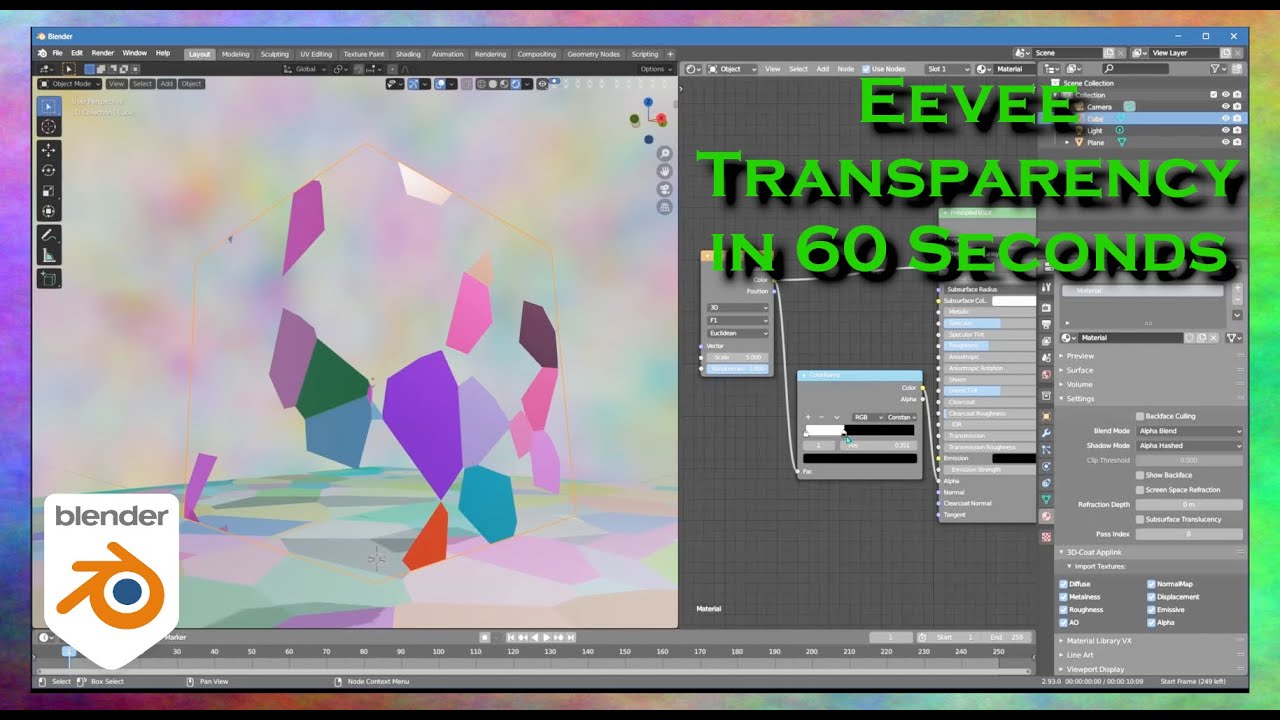The width and height of the screenshot is (1280, 720).
Task: Open the Texture properties tab icon
Action: (x=1047, y=536)
